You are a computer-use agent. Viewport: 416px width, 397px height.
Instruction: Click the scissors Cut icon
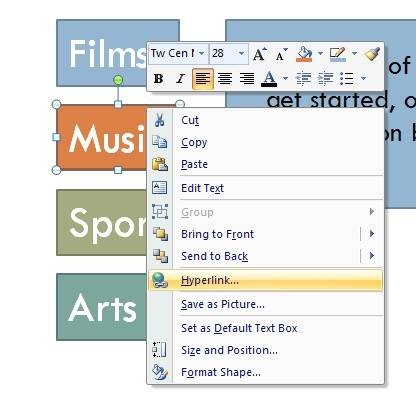[160, 120]
